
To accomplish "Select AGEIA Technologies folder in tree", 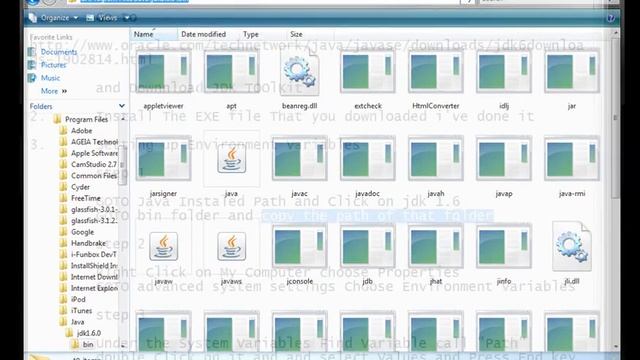I will point(94,142).
